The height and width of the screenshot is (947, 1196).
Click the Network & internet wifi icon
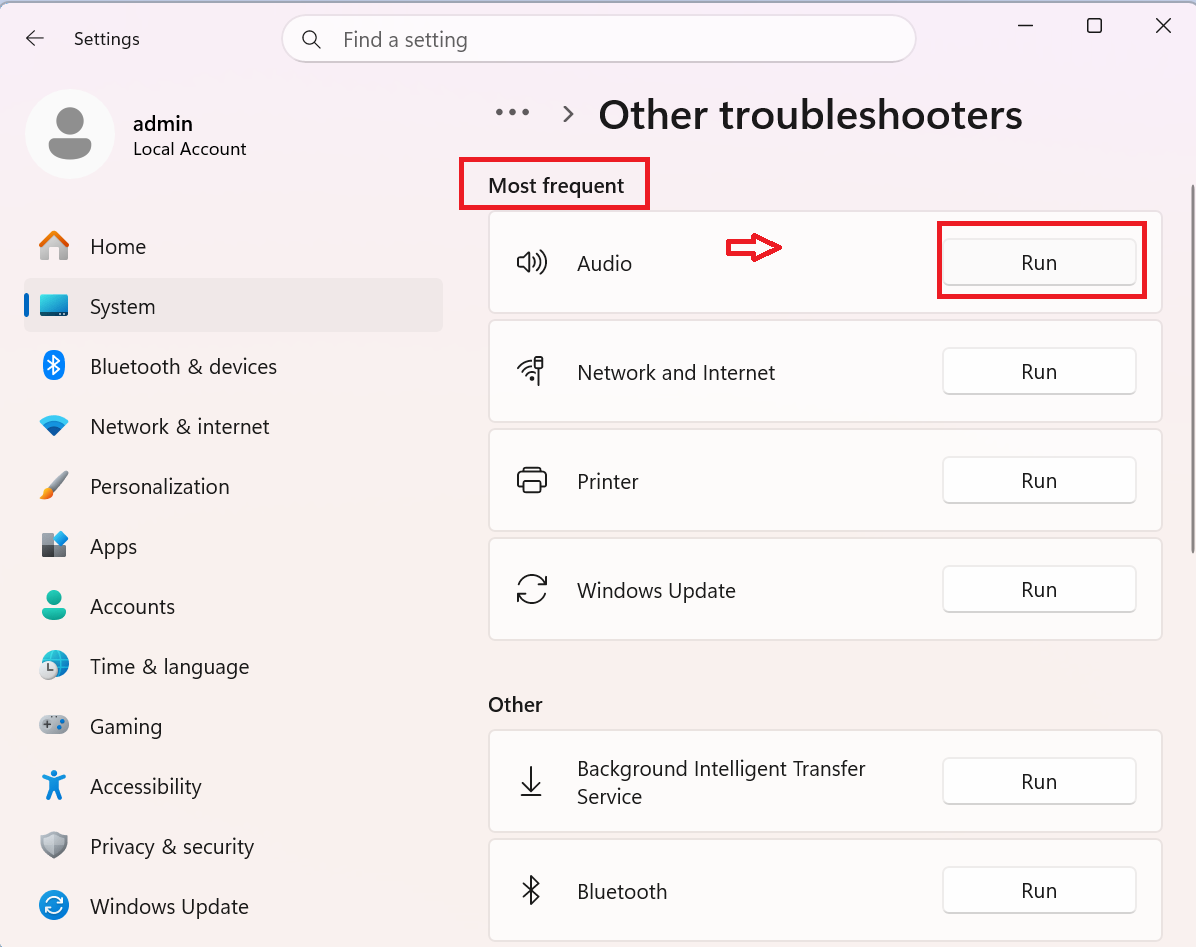pyautogui.click(x=54, y=425)
